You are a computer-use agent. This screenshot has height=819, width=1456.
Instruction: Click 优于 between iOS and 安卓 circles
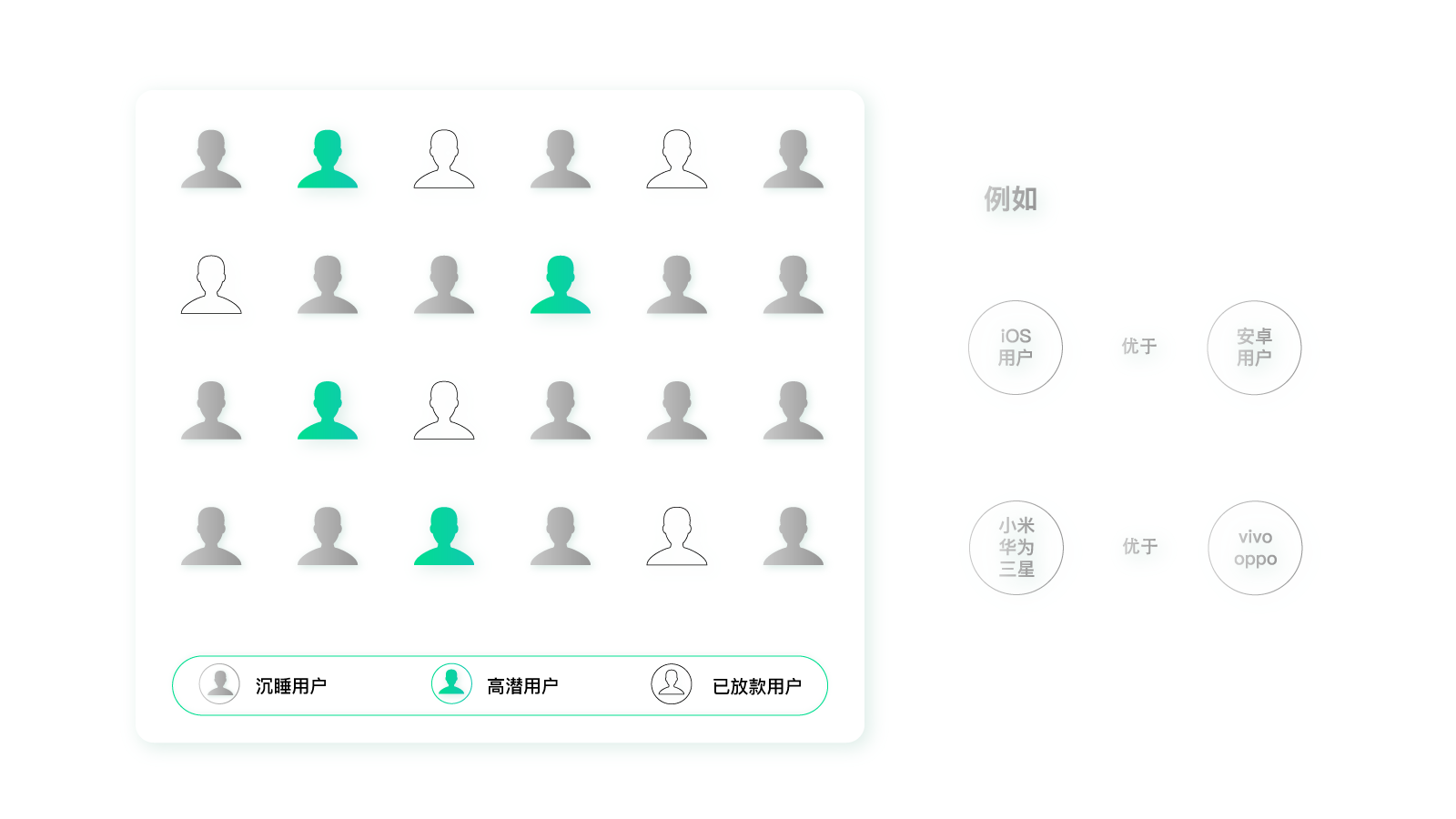coord(1139,346)
